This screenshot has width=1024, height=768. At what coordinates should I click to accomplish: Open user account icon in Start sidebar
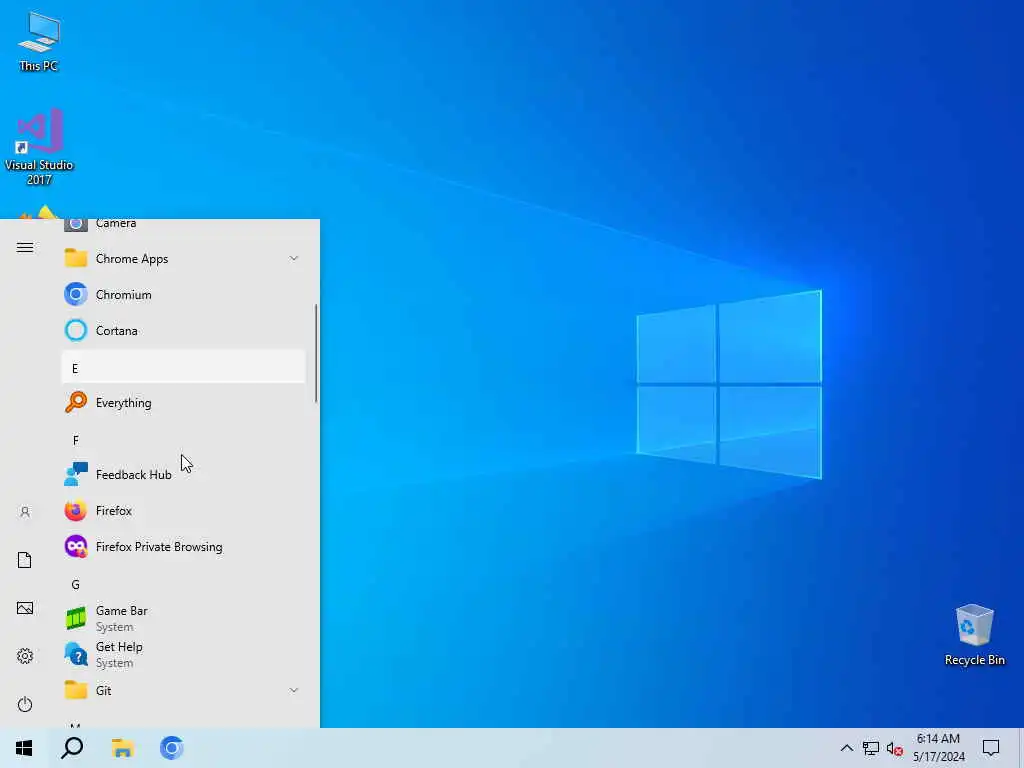[x=25, y=512]
